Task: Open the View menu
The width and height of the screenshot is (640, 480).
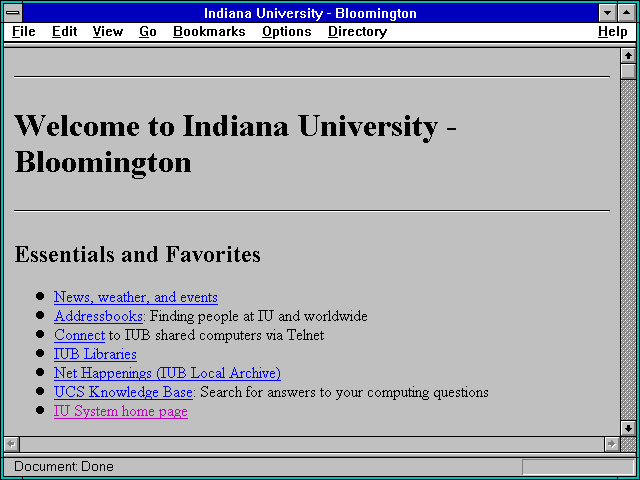Action: coord(108,32)
